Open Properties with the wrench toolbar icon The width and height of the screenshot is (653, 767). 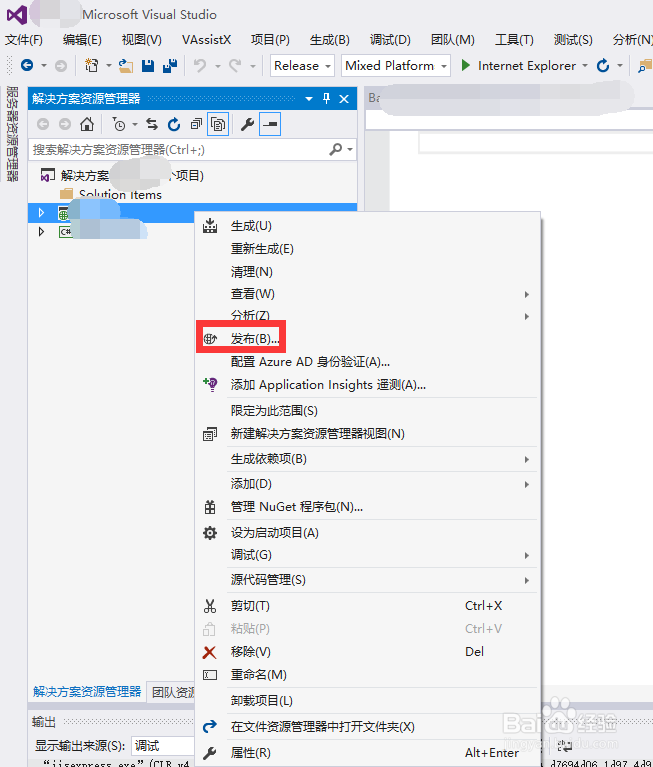[x=248, y=125]
